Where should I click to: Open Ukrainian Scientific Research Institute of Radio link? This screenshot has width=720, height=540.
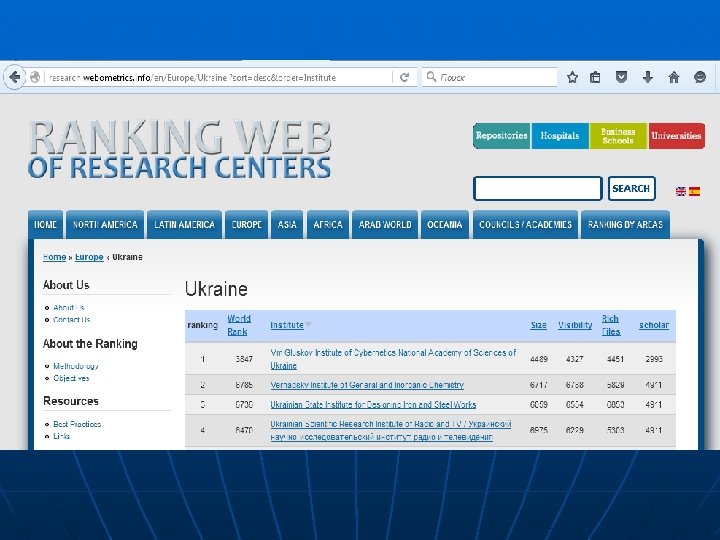pos(391,431)
